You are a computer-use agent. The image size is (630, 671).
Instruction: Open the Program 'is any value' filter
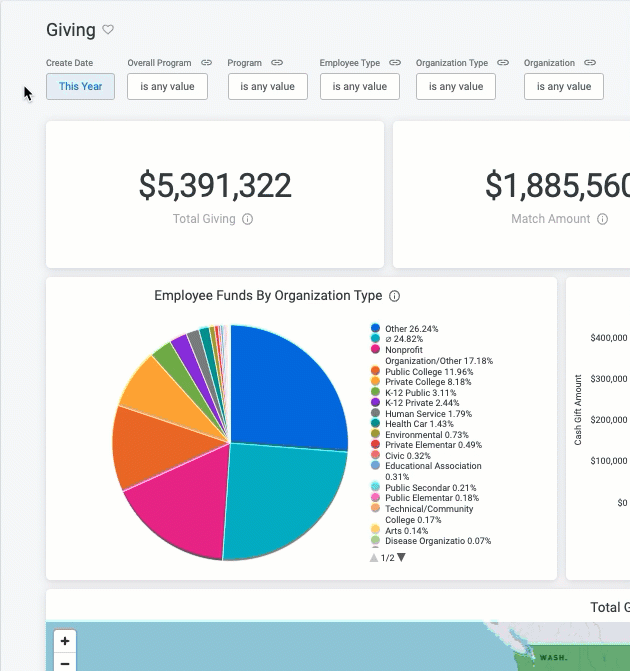point(267,86)
